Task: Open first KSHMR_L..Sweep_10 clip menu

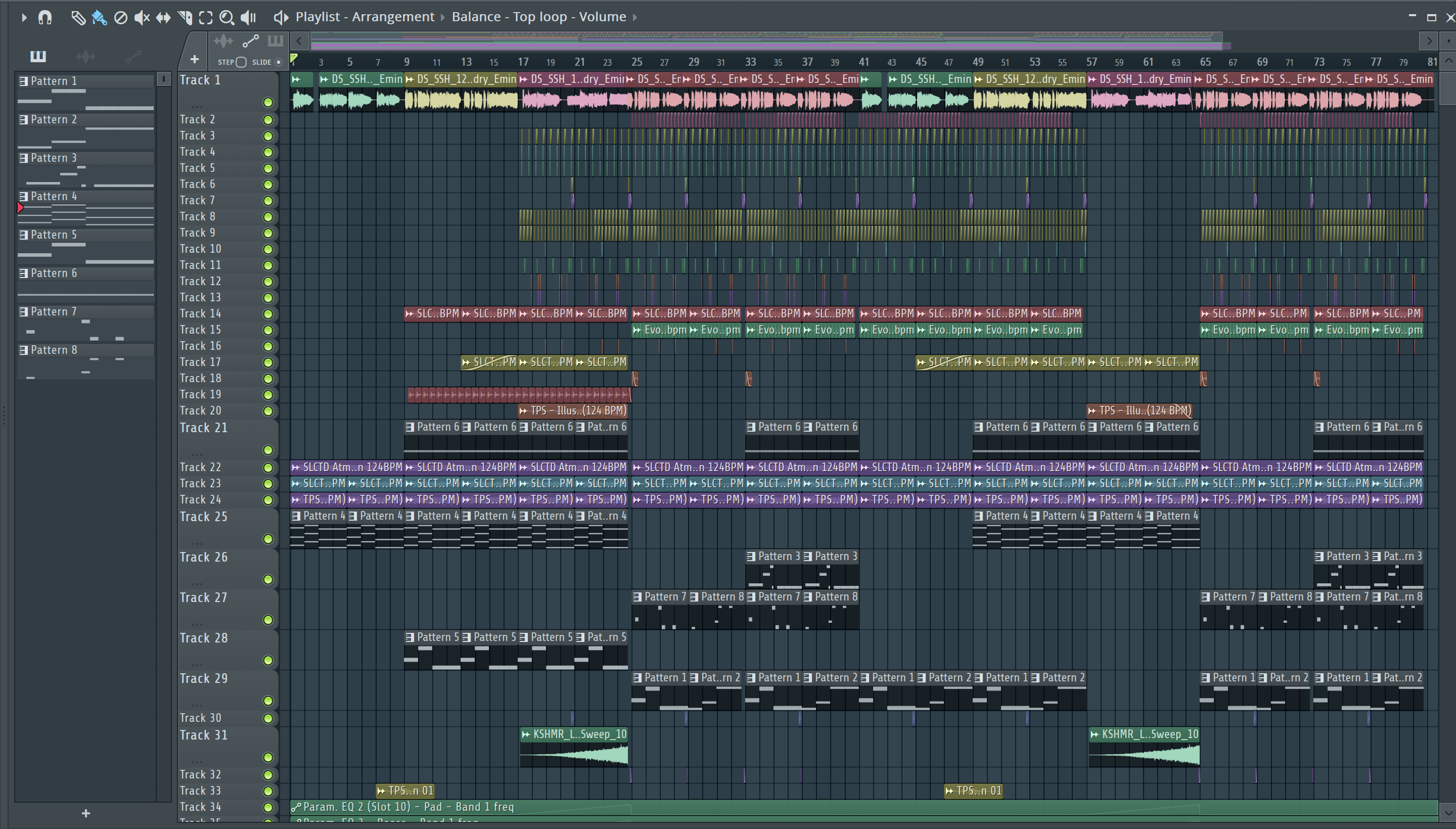Action: click(x=526, y=734)
